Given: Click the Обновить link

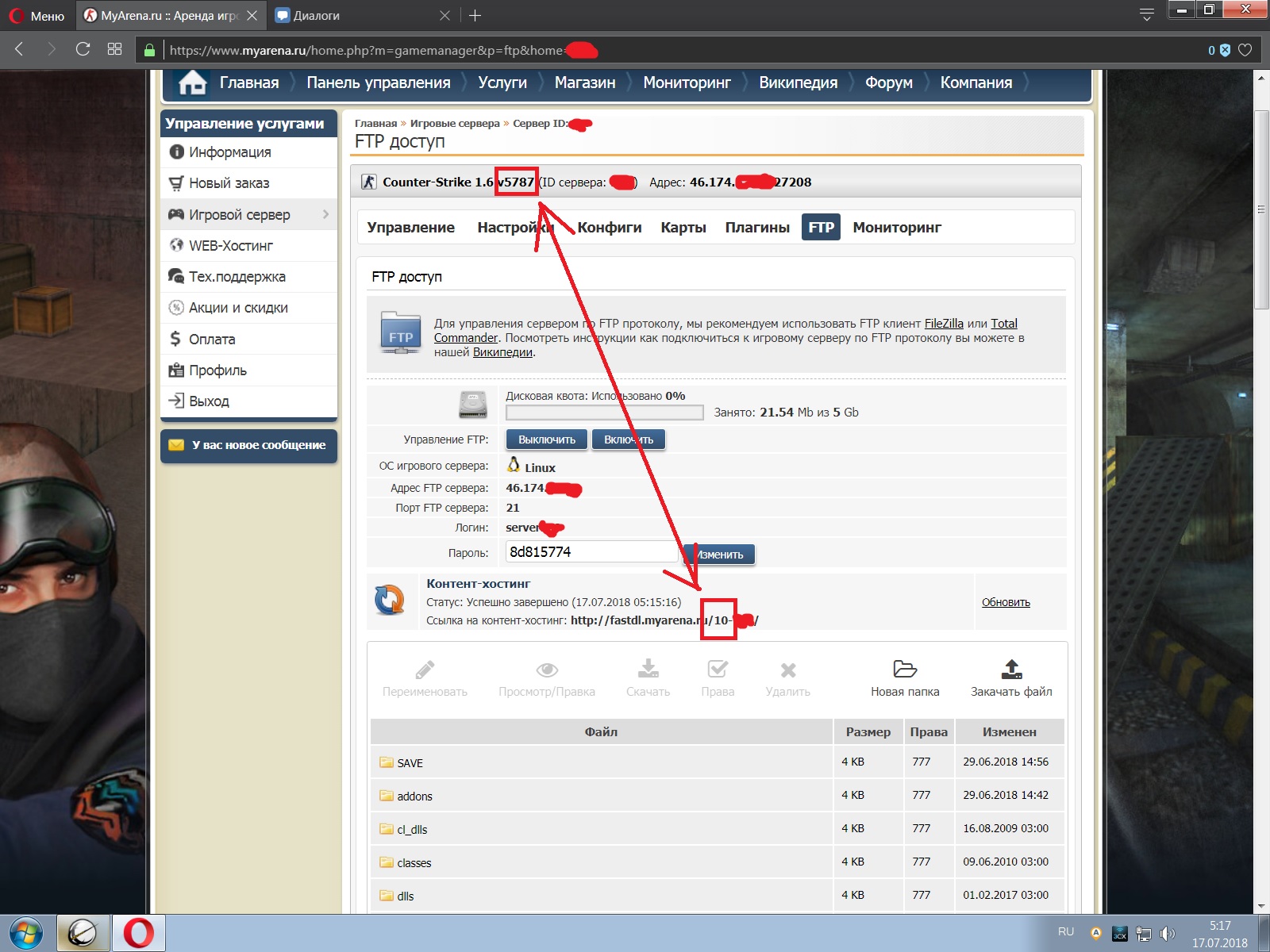Looking at the screenshot, I should point(1006,602).
